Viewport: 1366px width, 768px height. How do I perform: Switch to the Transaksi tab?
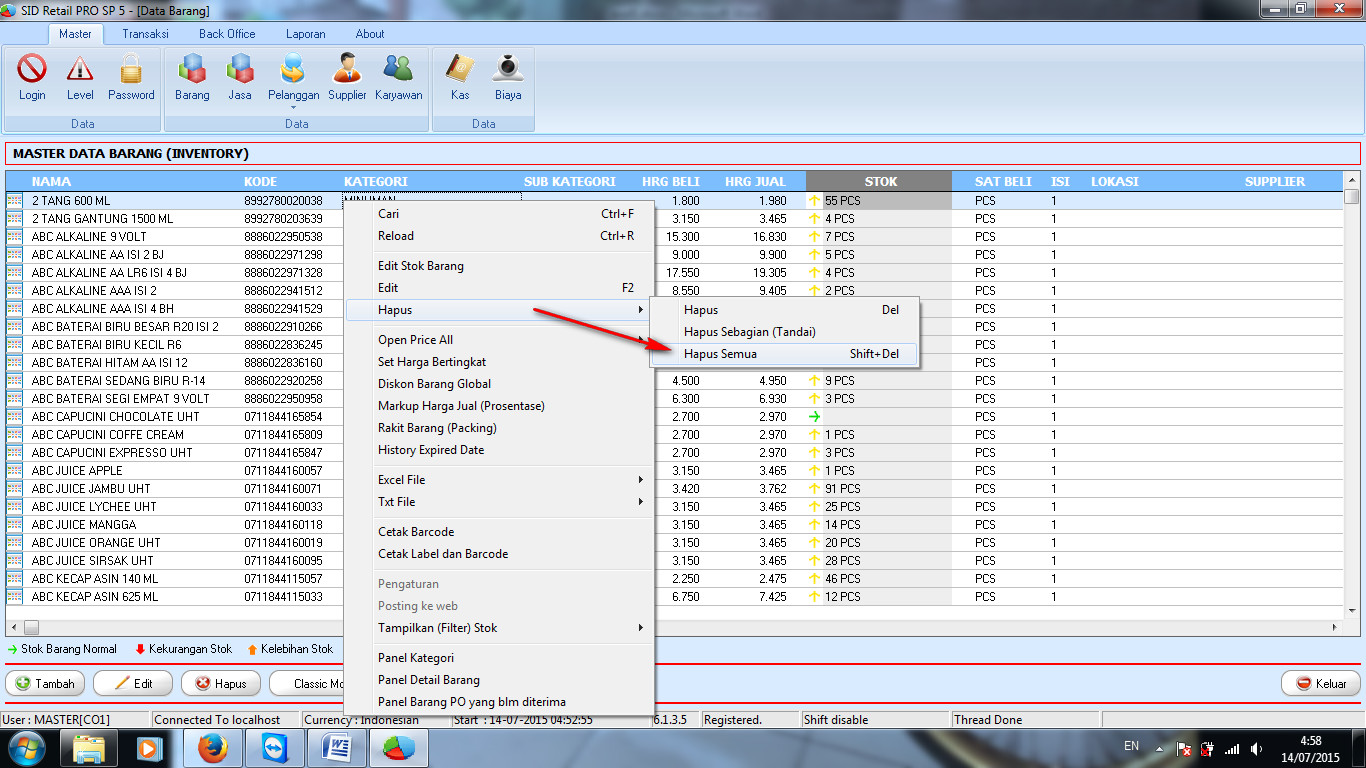pyautogui.click(x=149, y=33)
